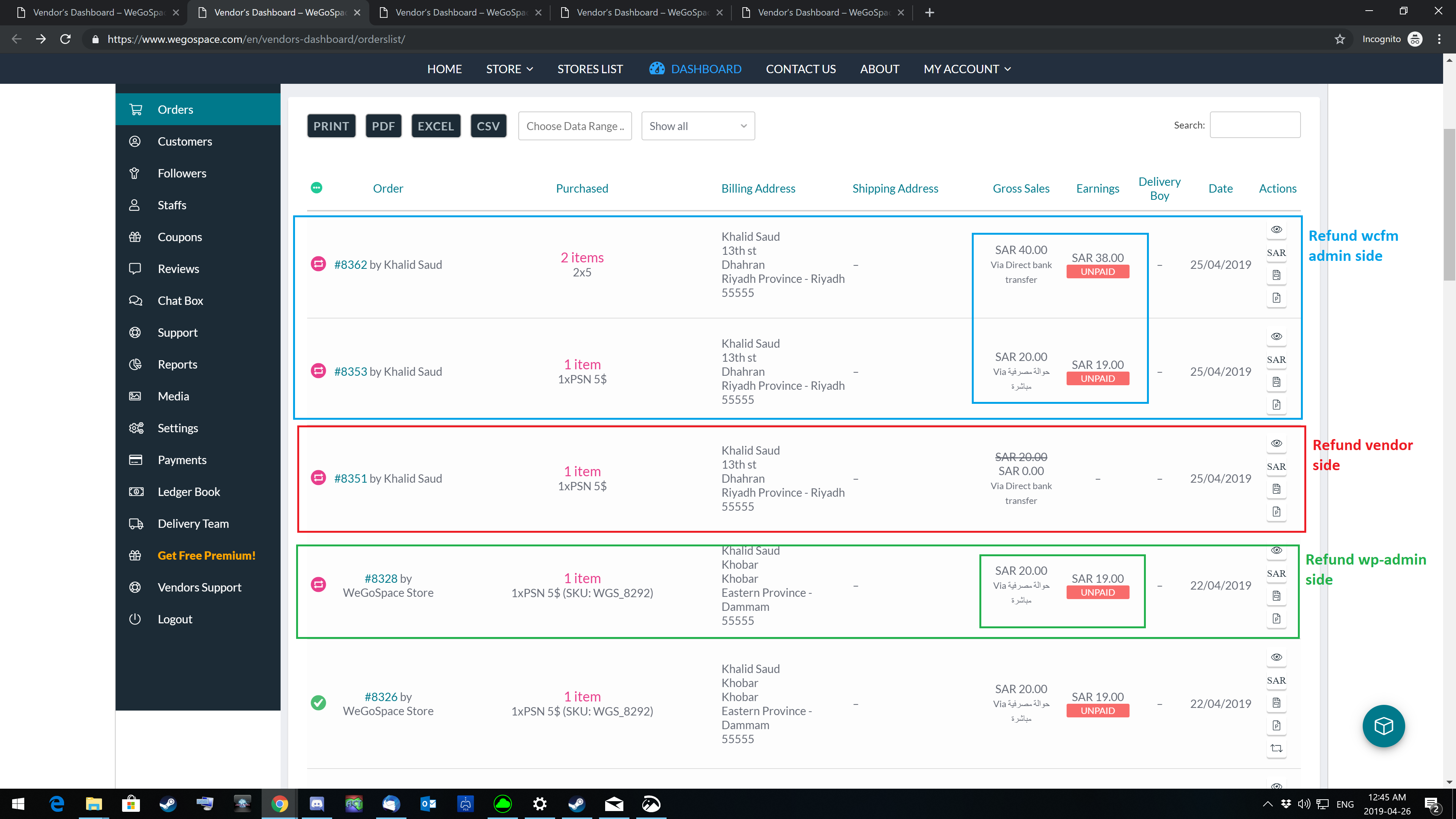Open File Explorer from taskbar

click(x=93, y=804)
